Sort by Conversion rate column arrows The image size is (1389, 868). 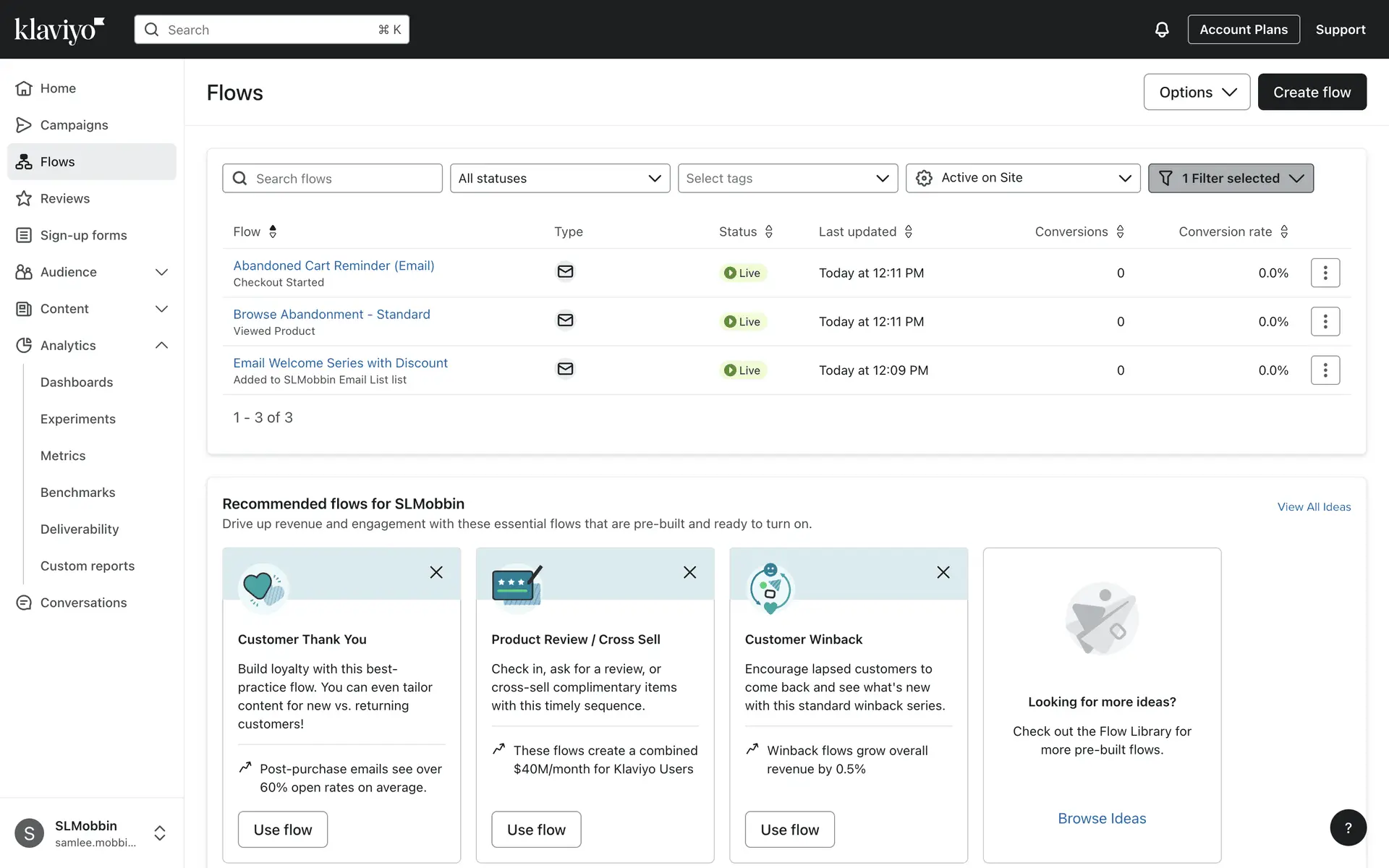point(1284,231)
